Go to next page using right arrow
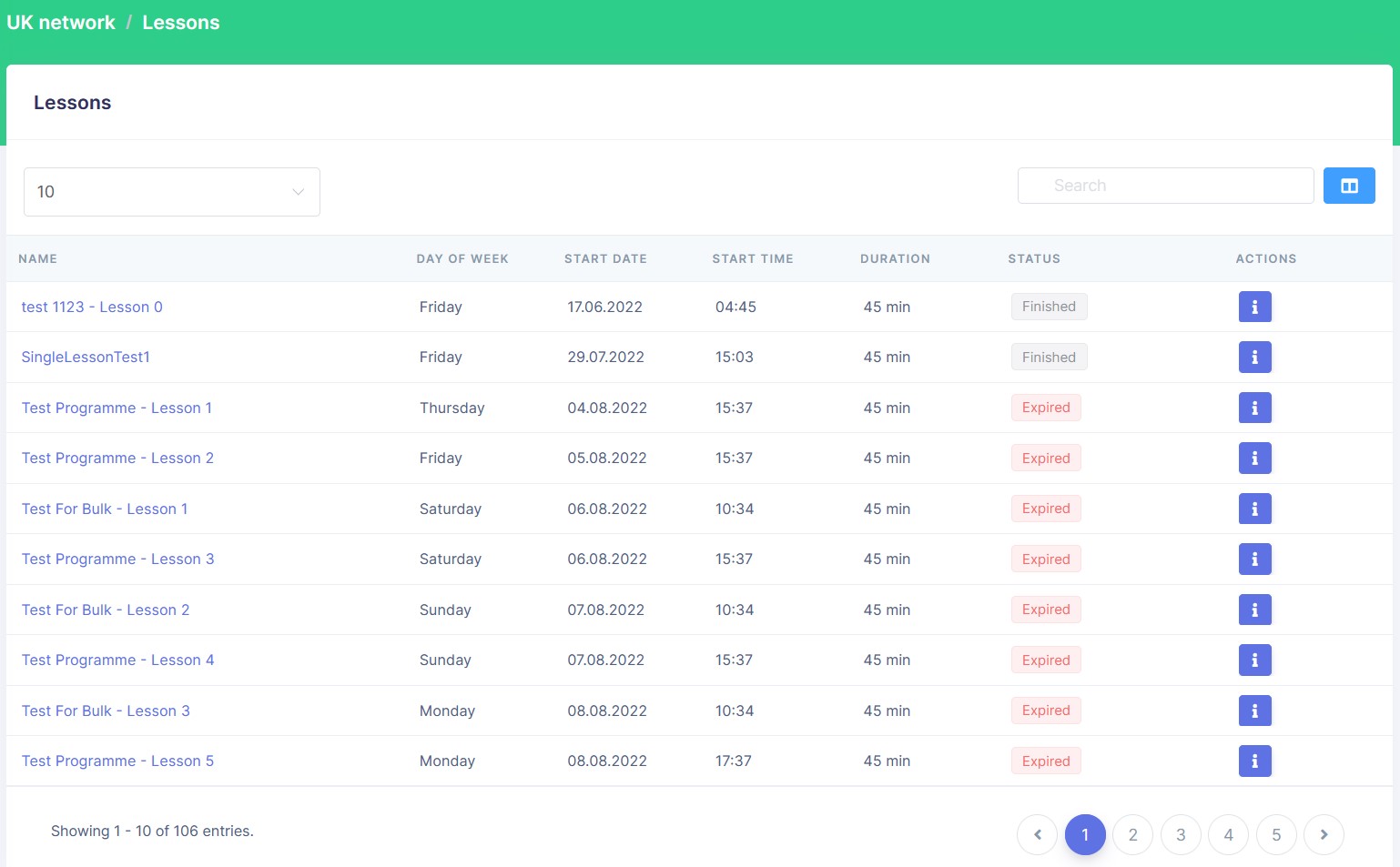The width and height of the screenshot is (1400, 867). (1323, 835)
